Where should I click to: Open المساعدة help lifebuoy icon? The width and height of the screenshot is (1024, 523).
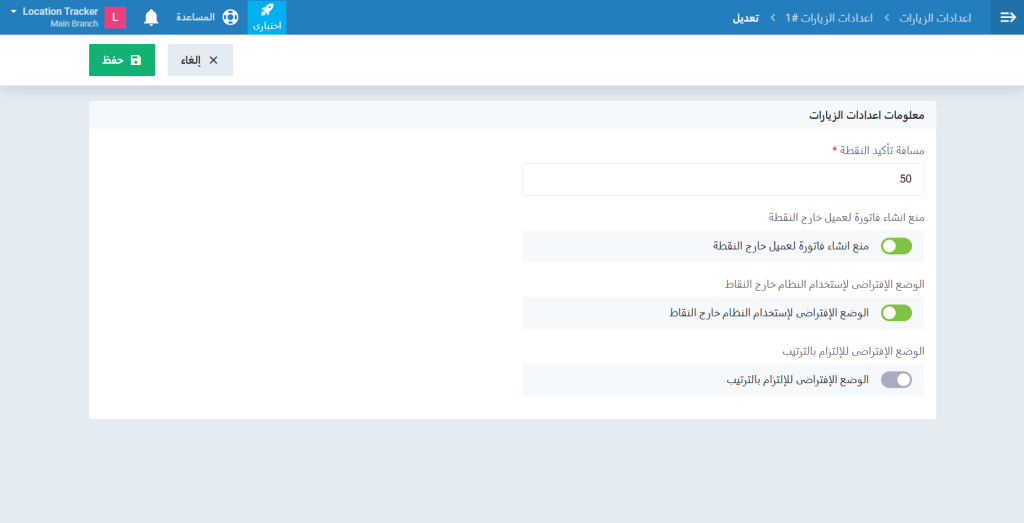(230, 17)
